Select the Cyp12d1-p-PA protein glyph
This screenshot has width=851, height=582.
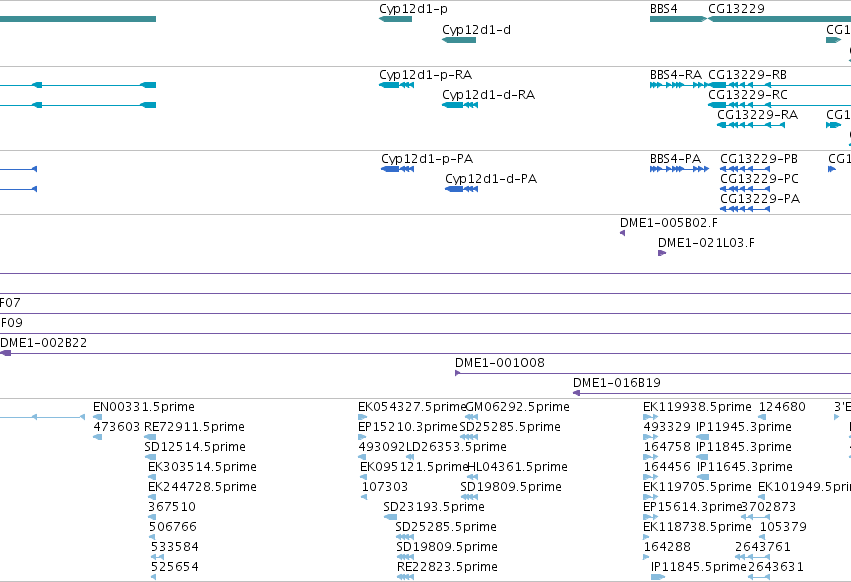(398, 169)
